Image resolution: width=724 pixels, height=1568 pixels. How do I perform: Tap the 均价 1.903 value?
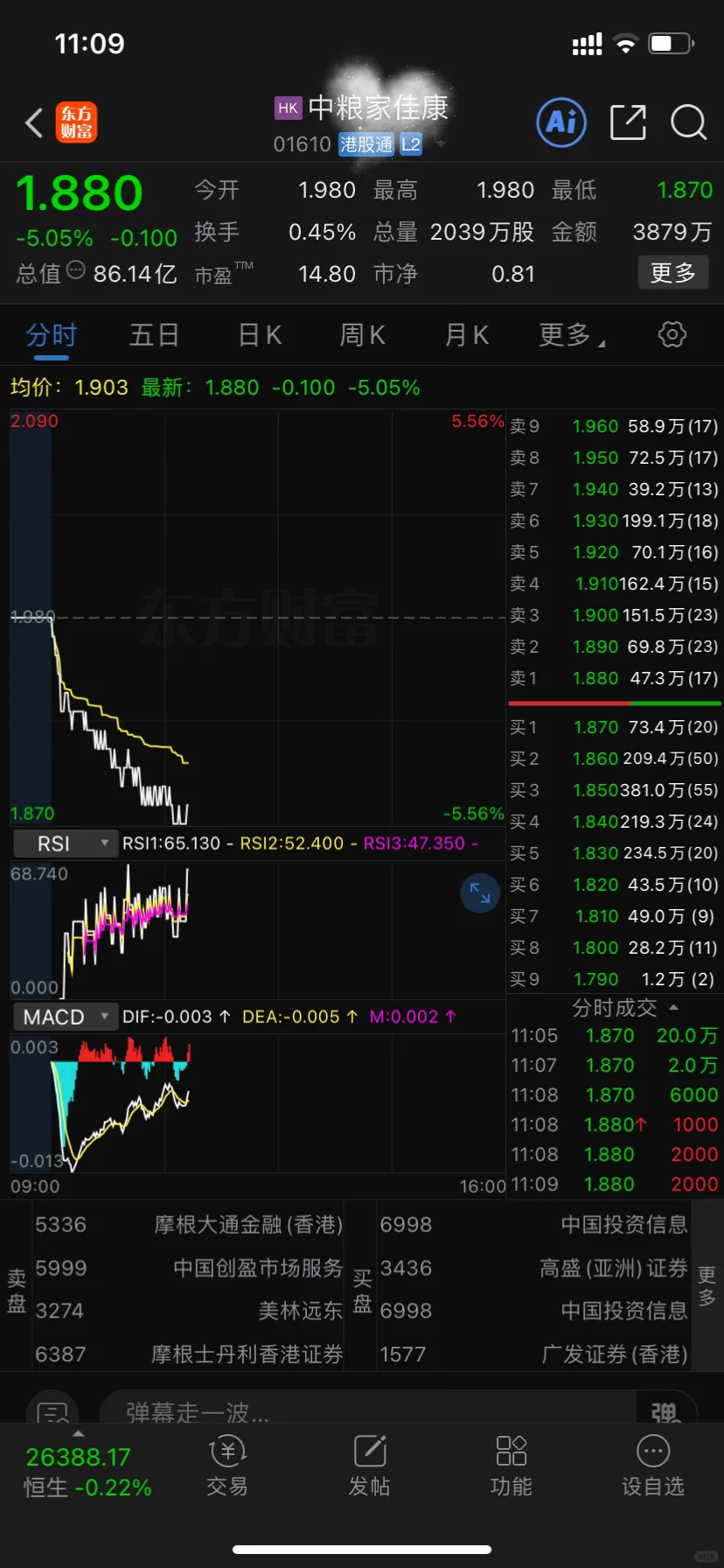pos(101,388)
